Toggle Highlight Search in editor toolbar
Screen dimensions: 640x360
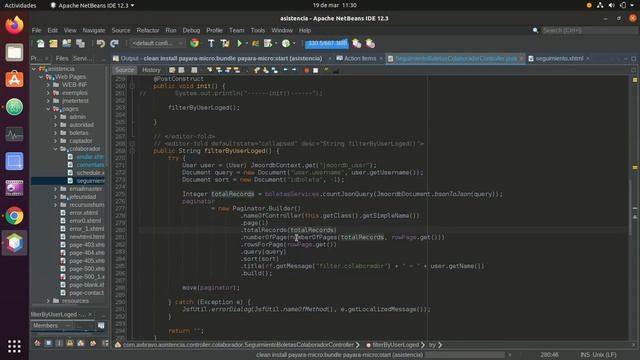point(237,70)
